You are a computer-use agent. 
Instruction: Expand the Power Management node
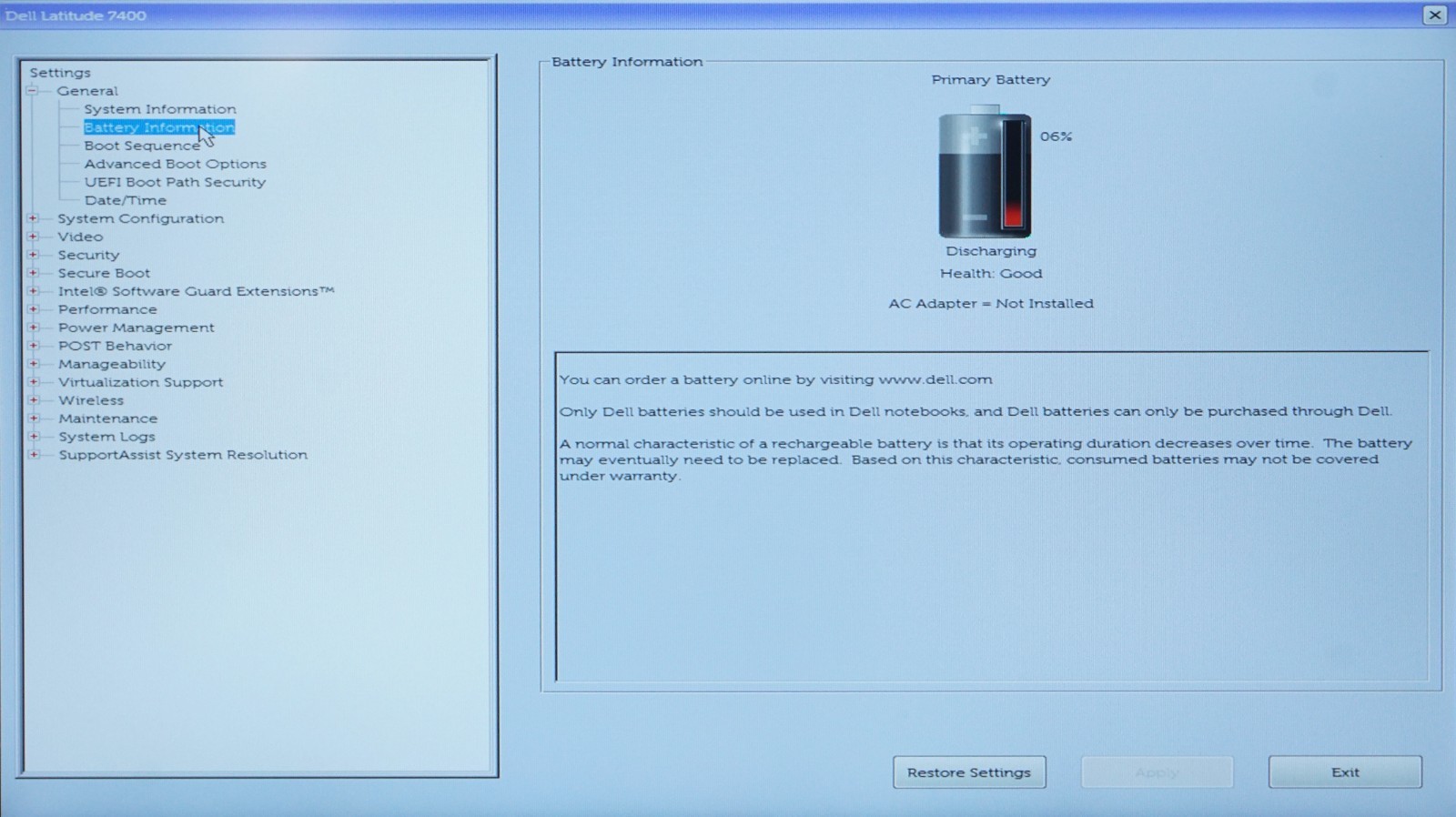[34, 328]
